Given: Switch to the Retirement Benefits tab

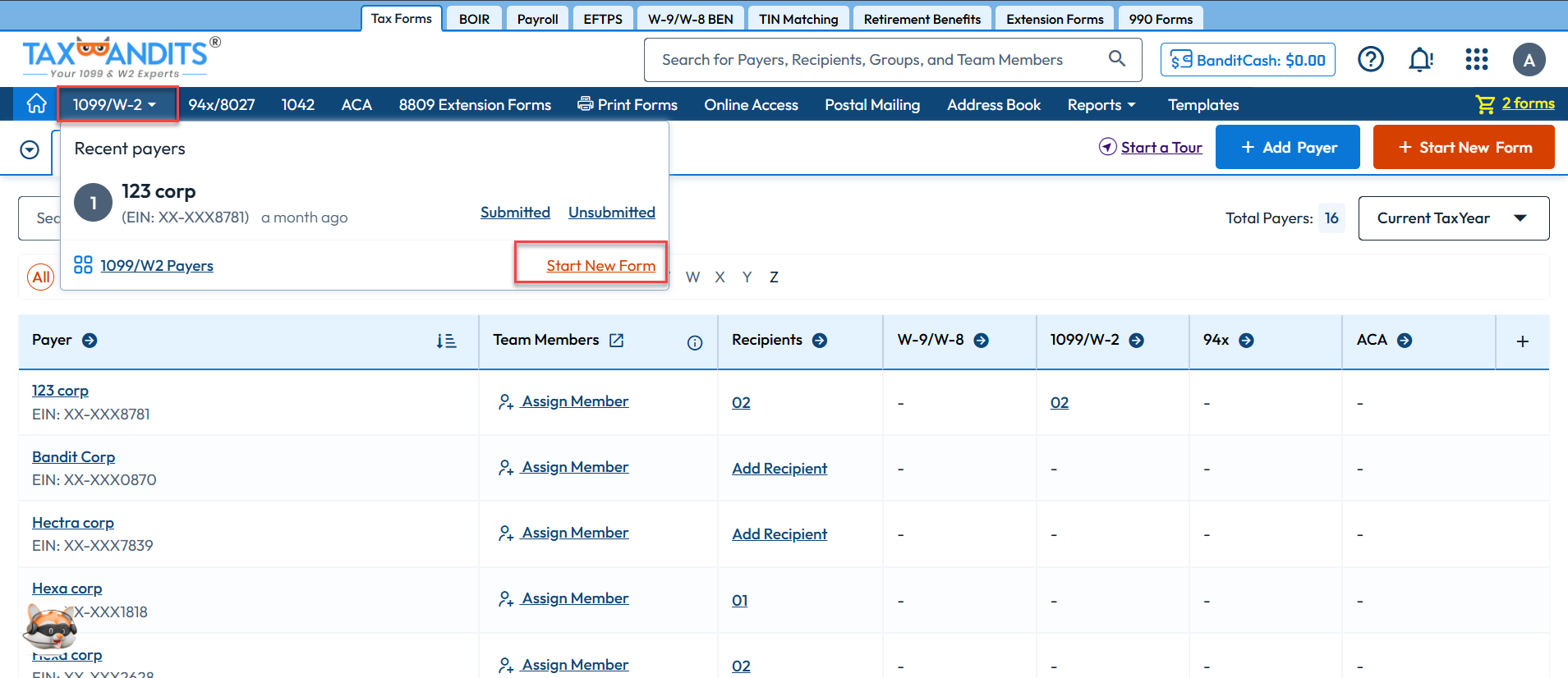Looking at the screenshot, I should tap(922, 19).
